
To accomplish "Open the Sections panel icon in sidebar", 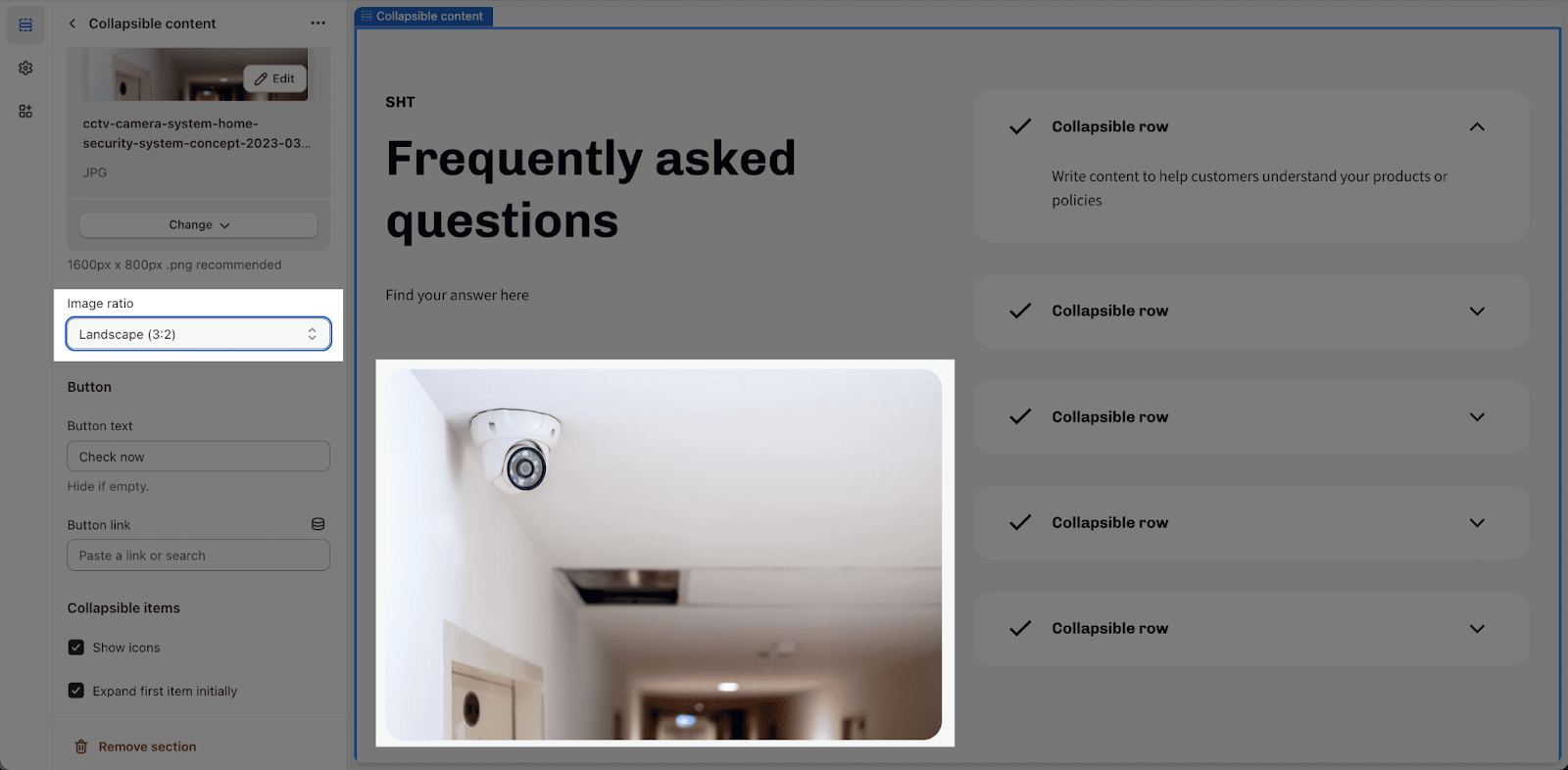I will [25, 24].
